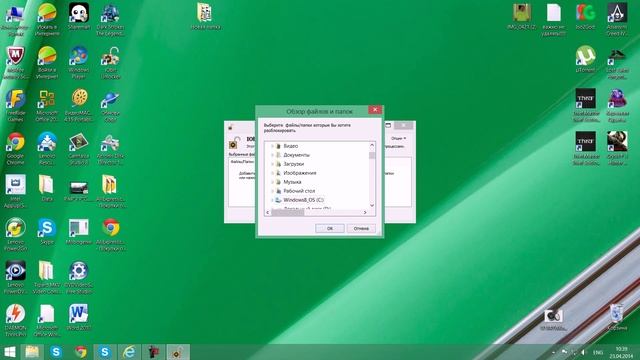
Task: Open the uTorrent desktop shortcut
Action: pos(585,59)
